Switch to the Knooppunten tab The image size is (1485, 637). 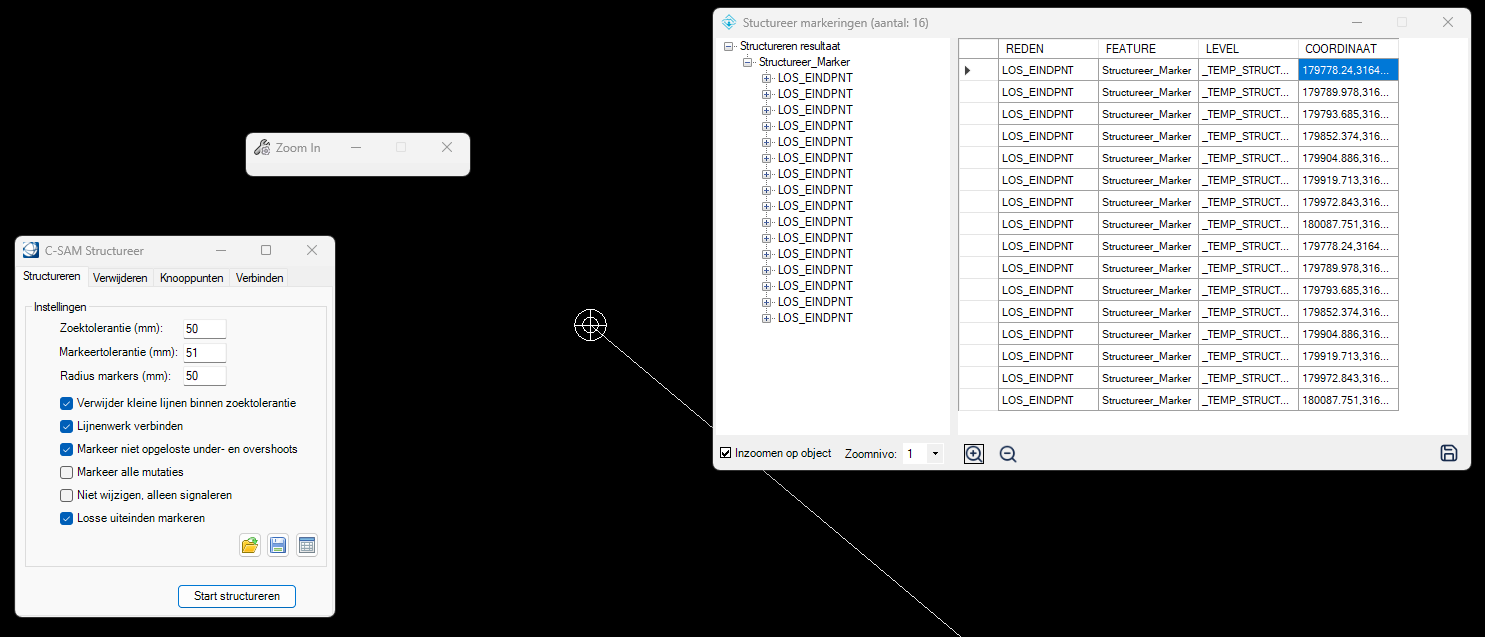(191, 278)
